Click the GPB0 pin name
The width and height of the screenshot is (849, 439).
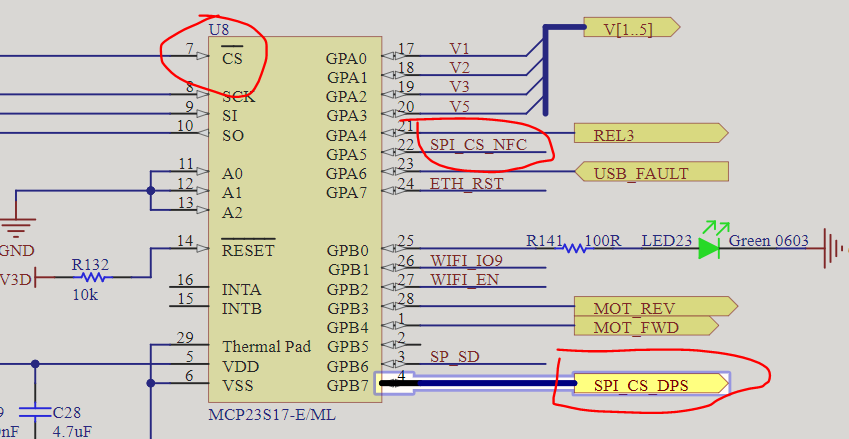click(x=348, y=251)
